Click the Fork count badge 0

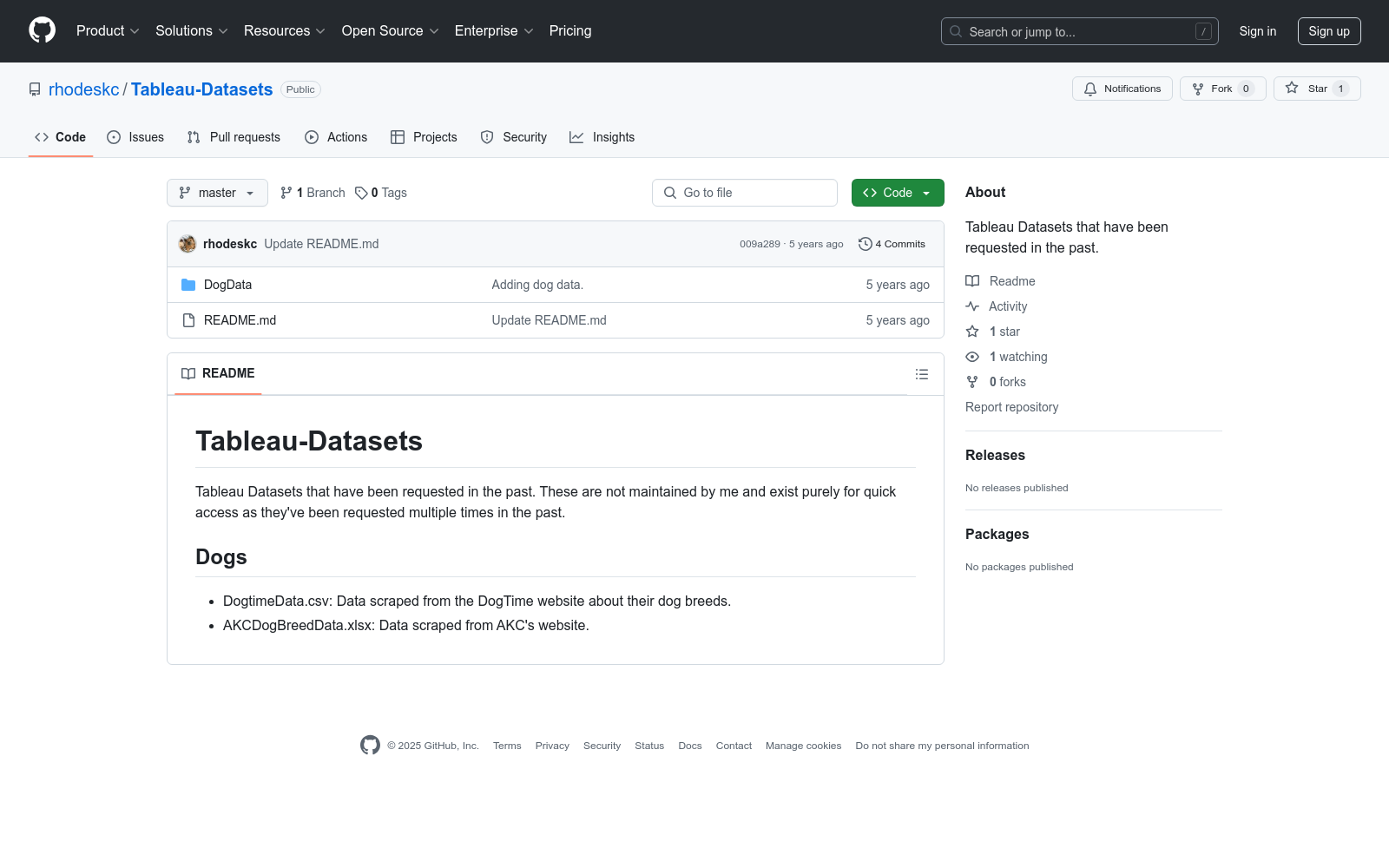click(1246, 89)
